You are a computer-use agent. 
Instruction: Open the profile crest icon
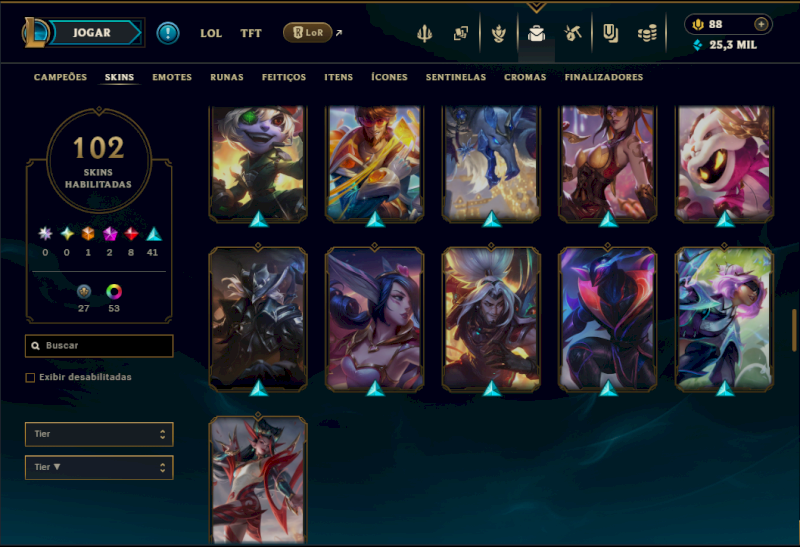(498, 34)
